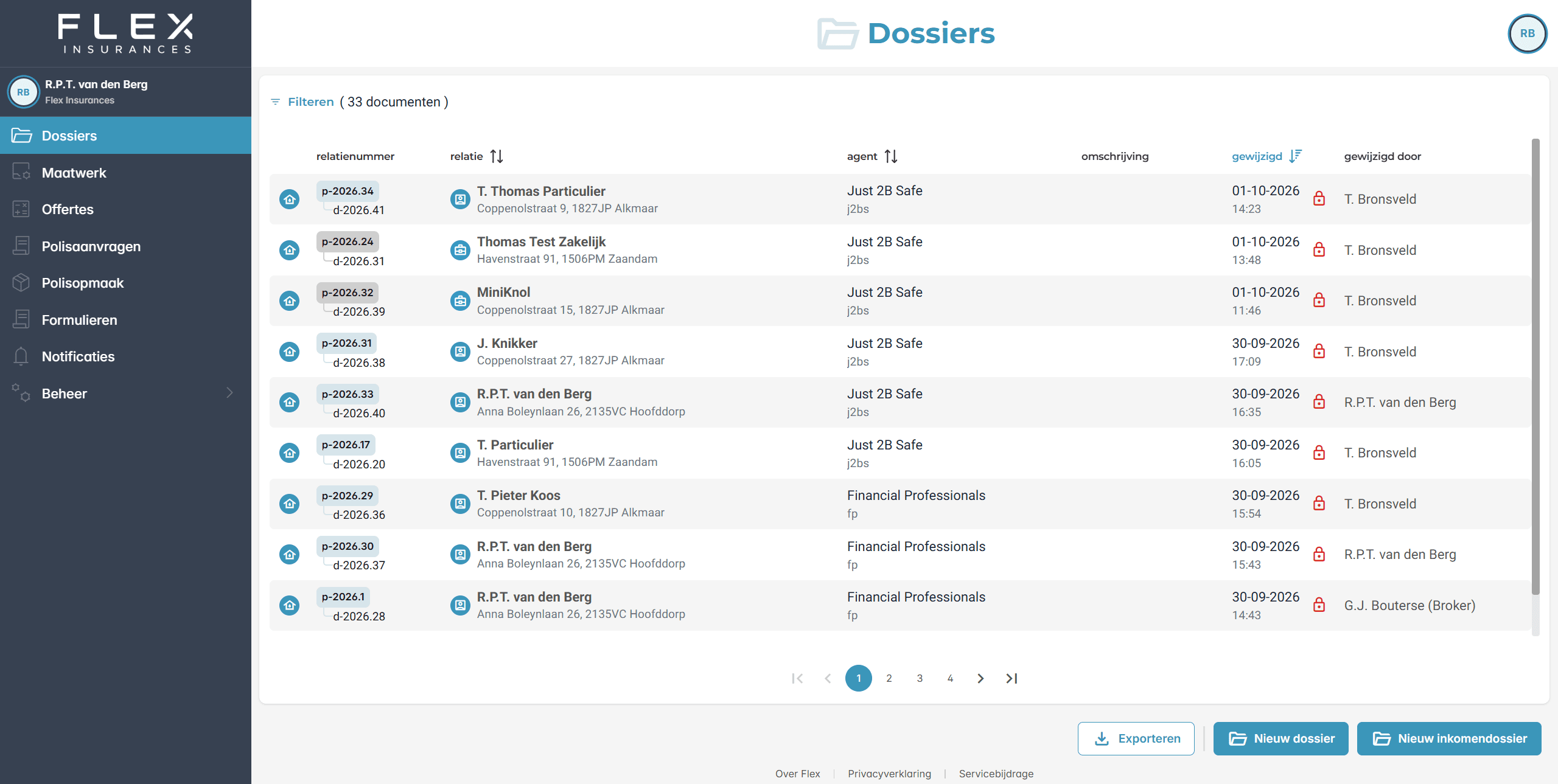Click the home icon for T. Thomas Particulier row
Screen dimensions: 1558x784
tap(290, 199)
